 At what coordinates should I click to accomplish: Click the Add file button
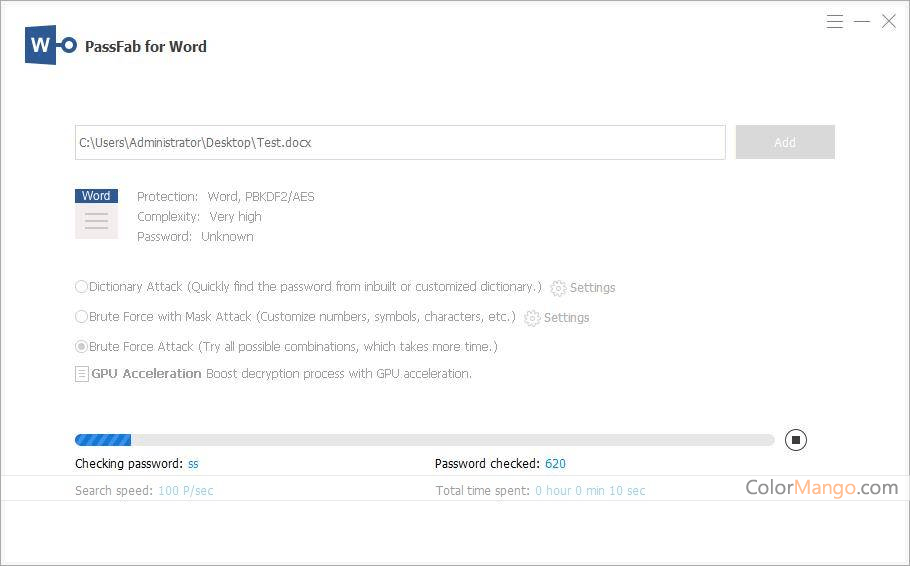tap(785, 142)
